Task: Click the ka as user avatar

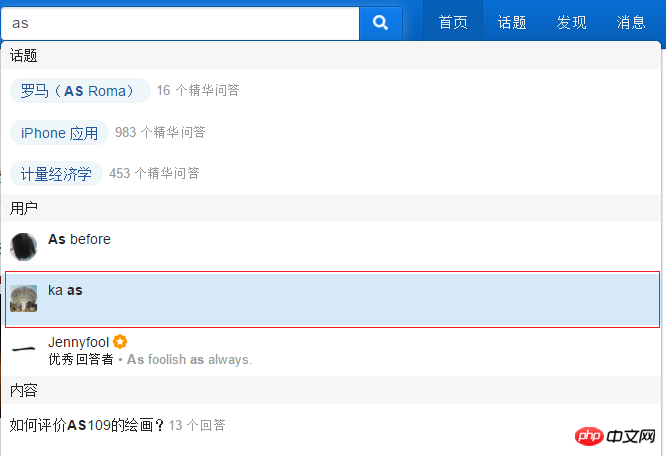Action: point(23,298)
